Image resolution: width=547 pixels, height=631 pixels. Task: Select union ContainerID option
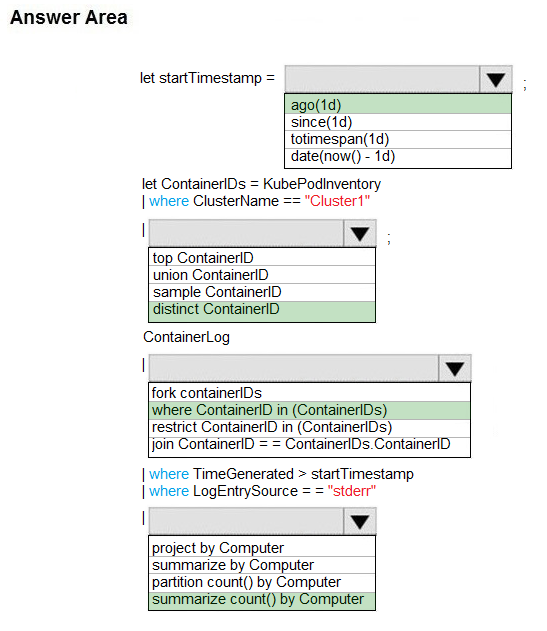coord(262,275)
